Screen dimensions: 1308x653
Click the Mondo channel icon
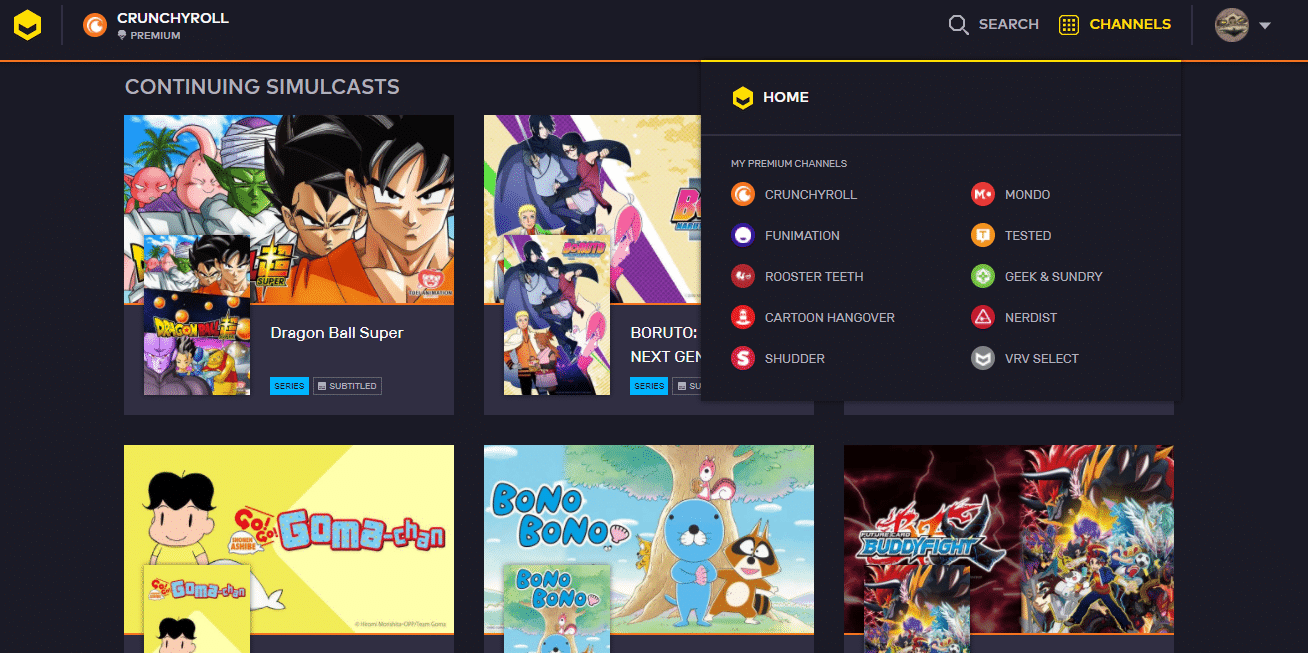tap(983, 194)
